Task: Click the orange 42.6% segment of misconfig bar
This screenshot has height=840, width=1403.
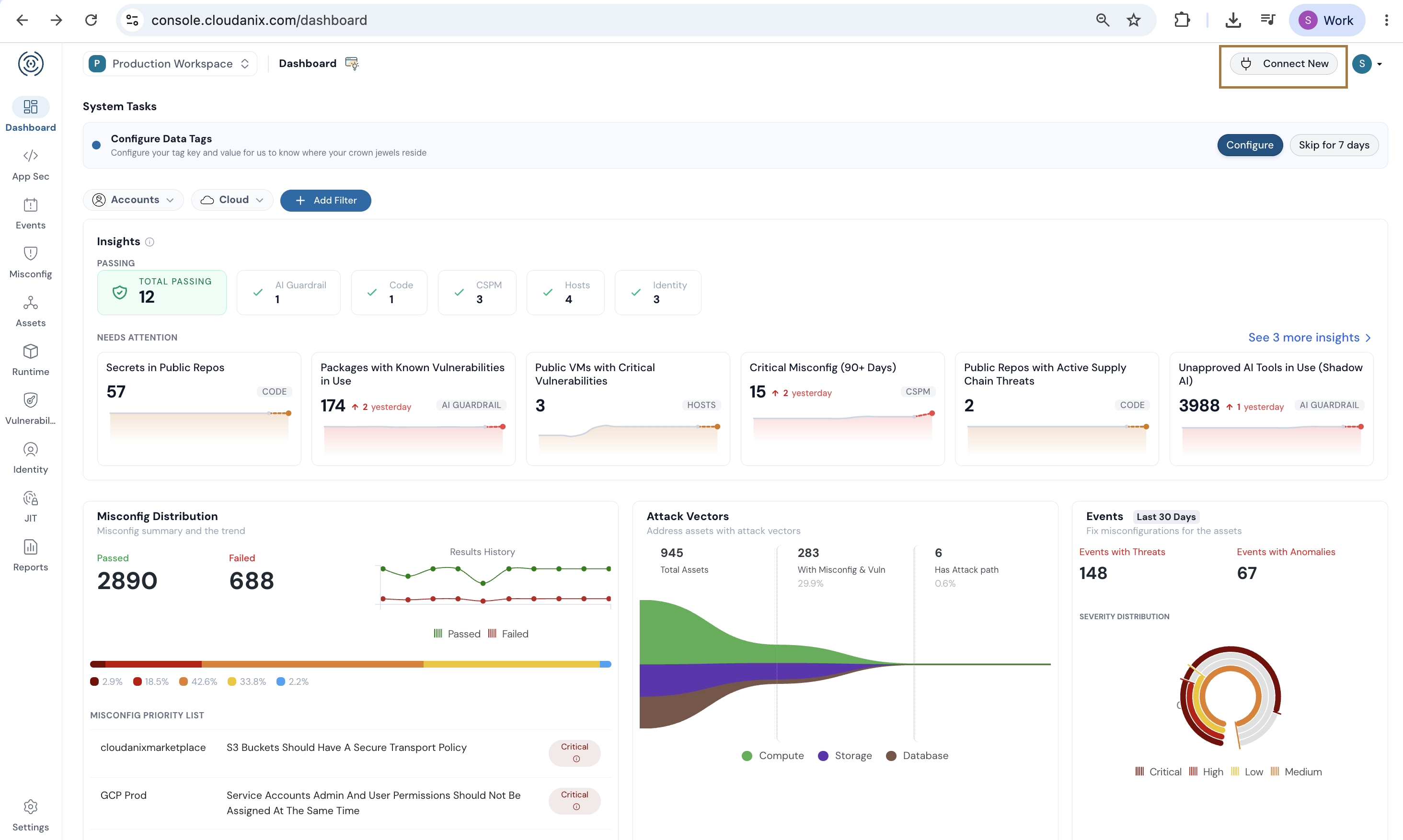Action: [312, 664]
